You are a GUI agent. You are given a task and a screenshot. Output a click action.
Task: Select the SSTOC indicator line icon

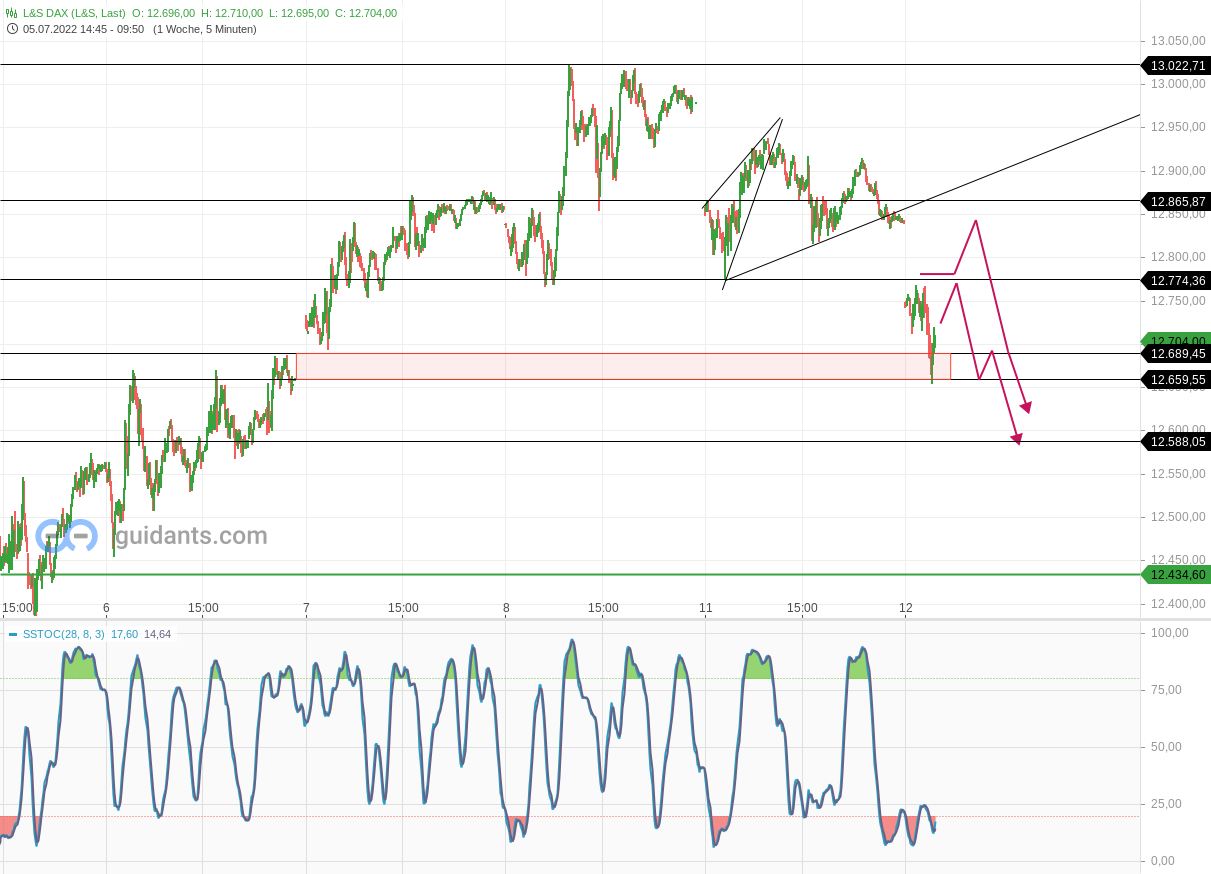click(12, 634)
